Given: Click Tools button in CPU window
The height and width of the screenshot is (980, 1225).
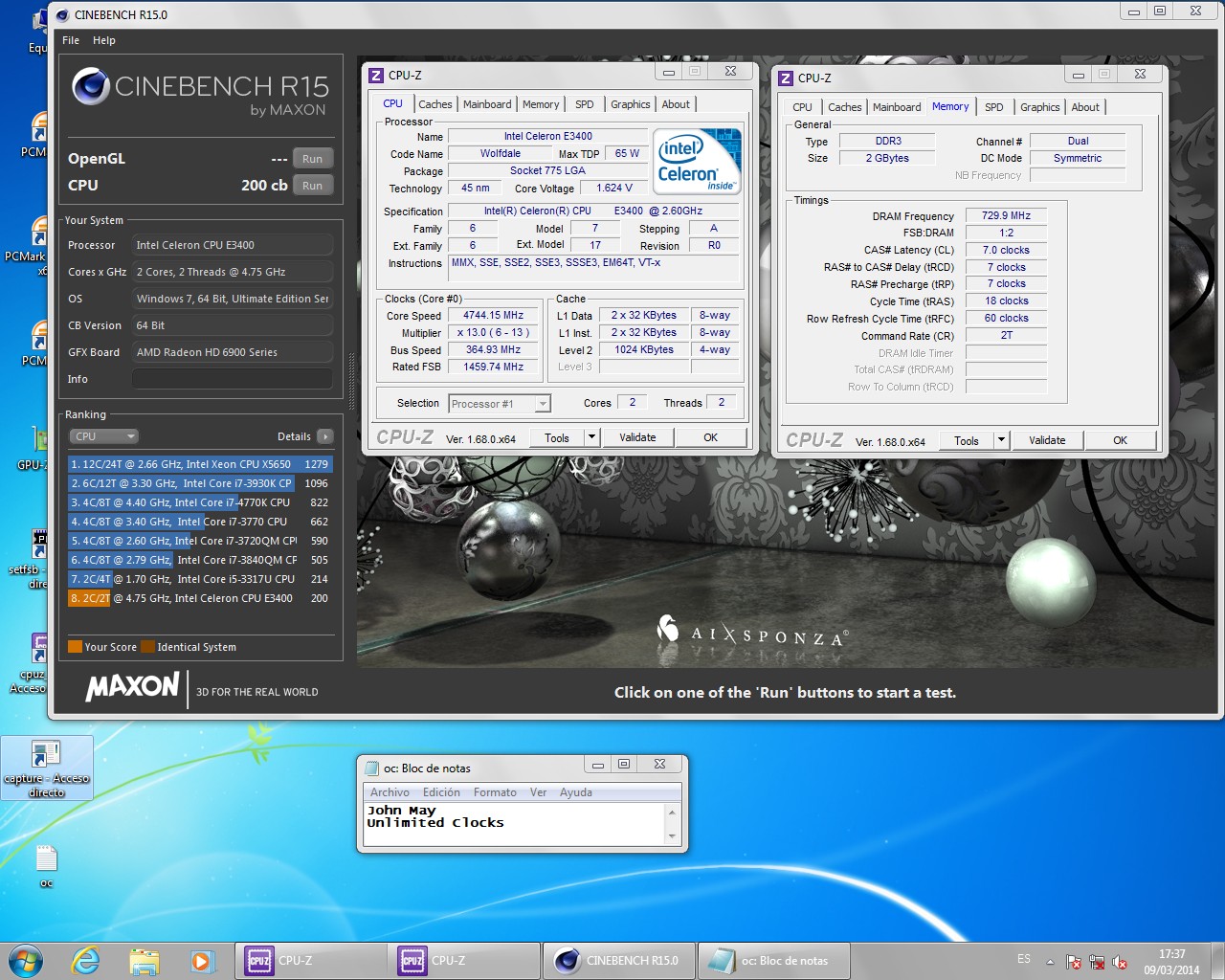Looking at the screenshot, I should click(x=557, y=437).
